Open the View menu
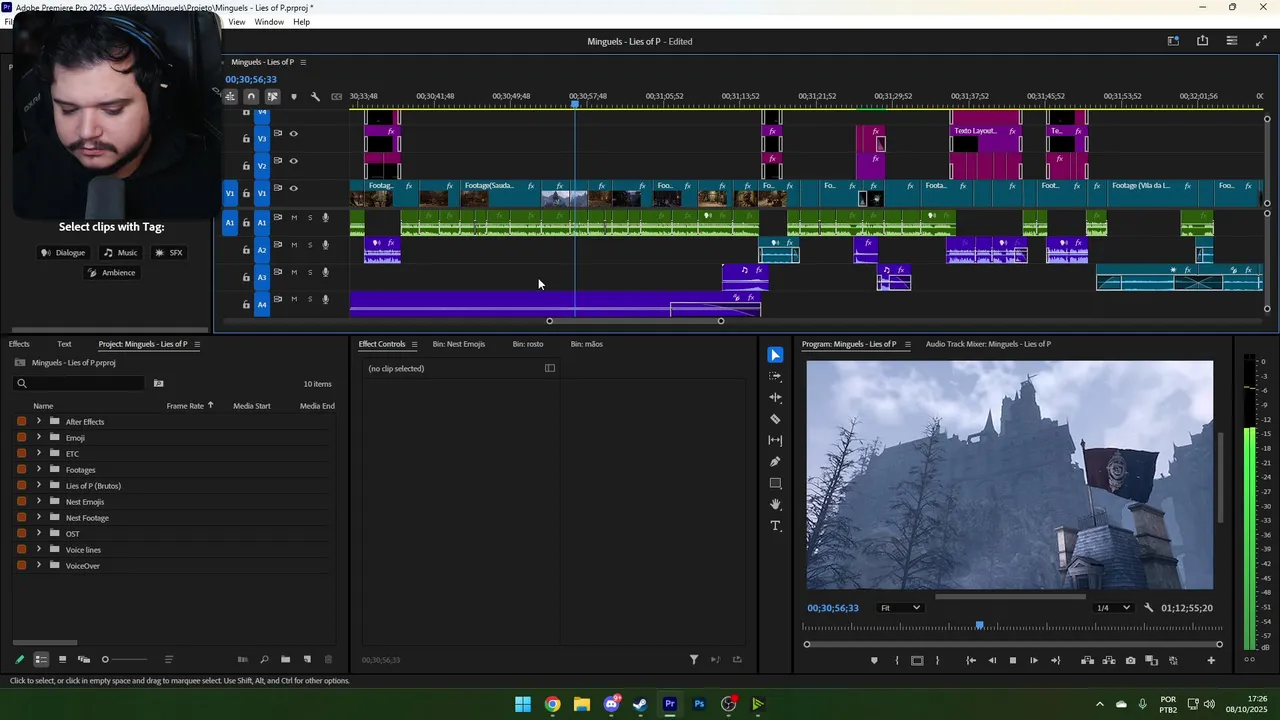Viewport: 1280px width, 720px height. point(237,22)
